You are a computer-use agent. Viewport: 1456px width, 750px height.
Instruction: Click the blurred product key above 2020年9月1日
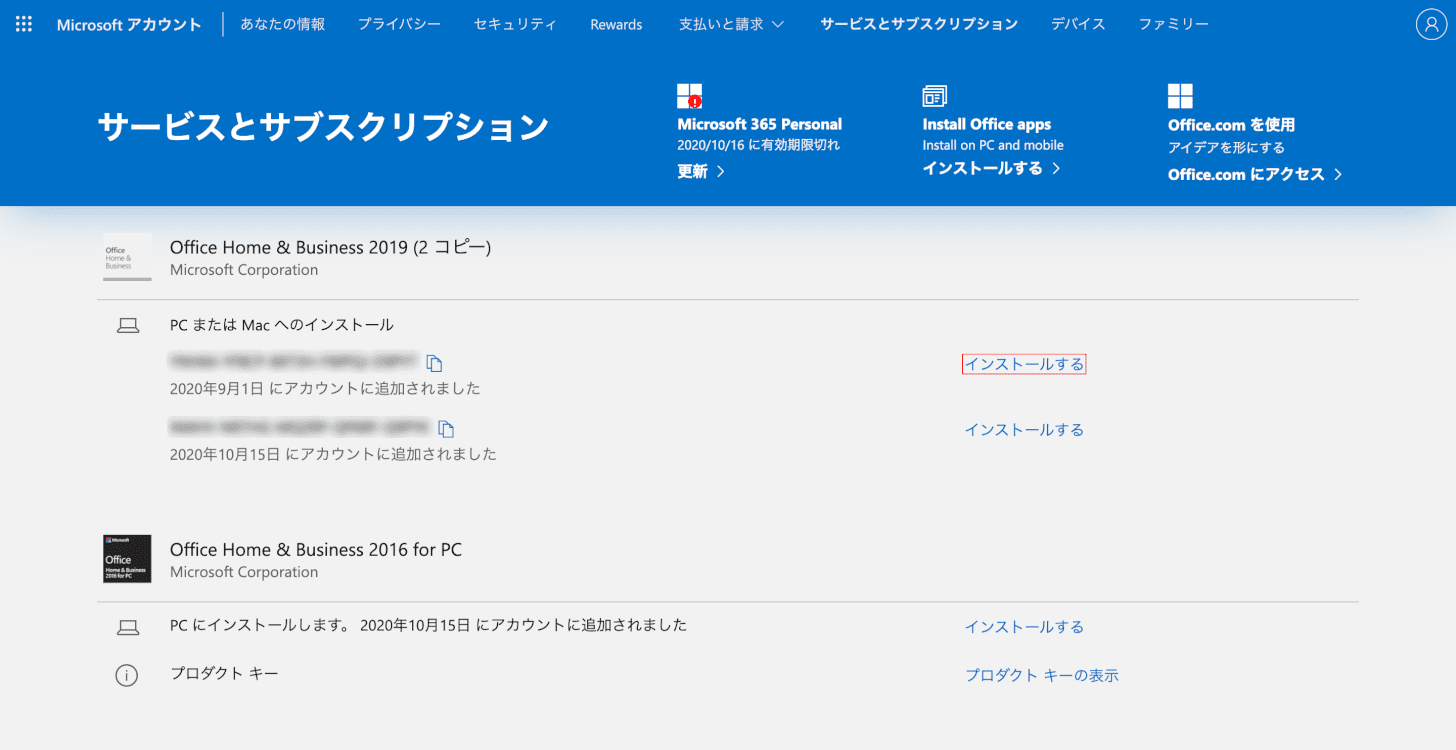coord(293,363)
